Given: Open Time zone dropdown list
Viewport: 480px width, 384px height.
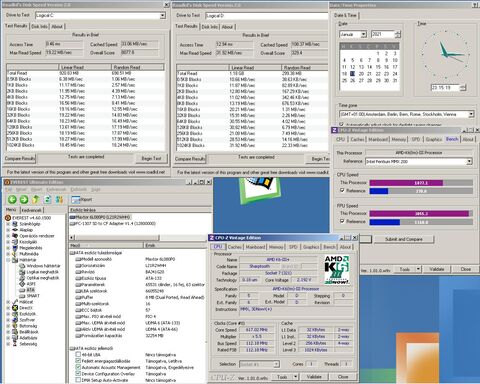Looking at the screenshot, I should pyautogui.click(x=471, y=114).
